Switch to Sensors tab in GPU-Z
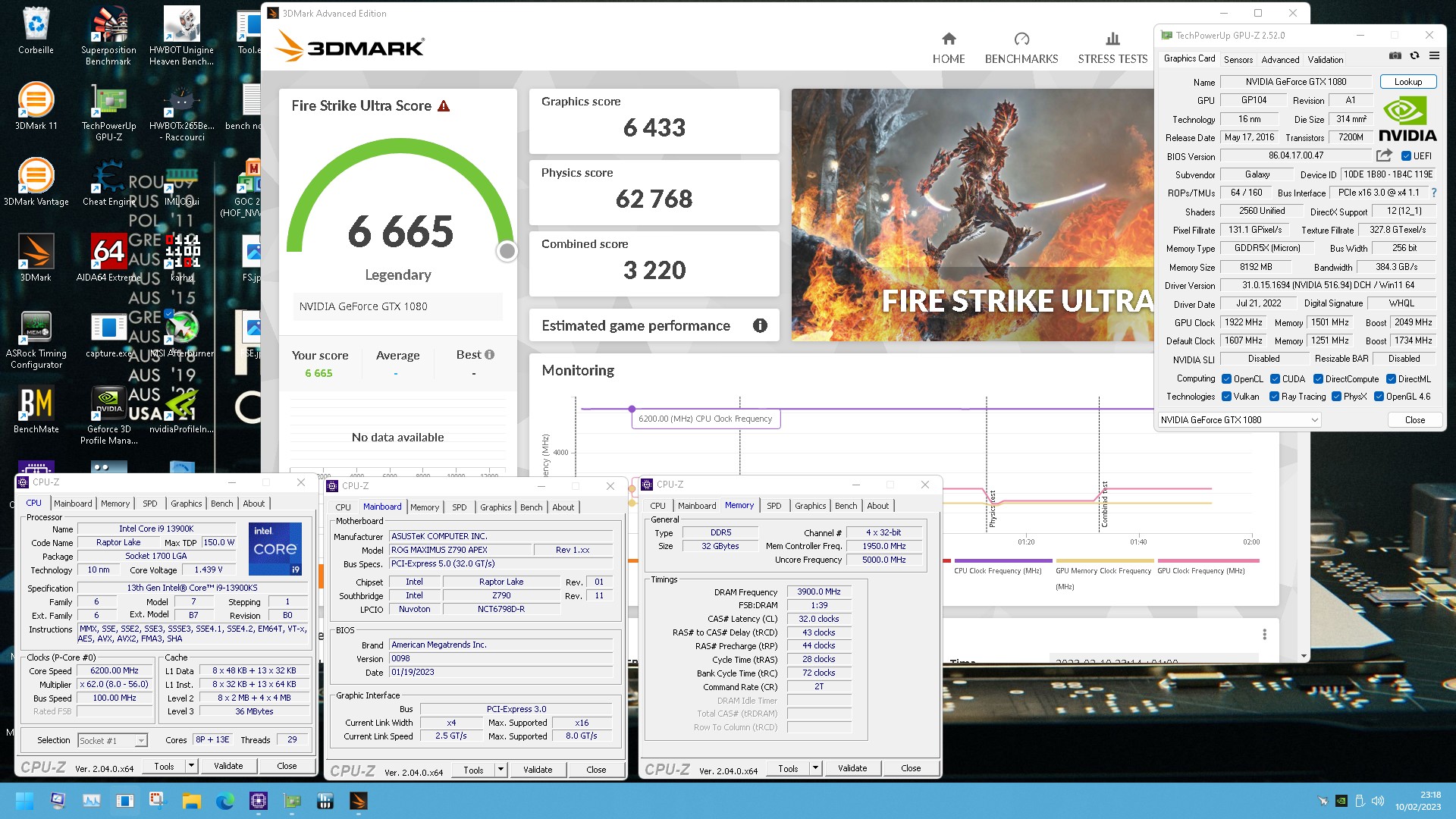 tap(1238, 59)
